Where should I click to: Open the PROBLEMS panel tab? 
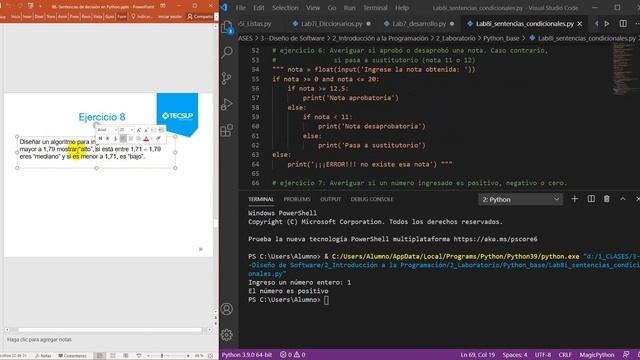[x=297, y=199]
